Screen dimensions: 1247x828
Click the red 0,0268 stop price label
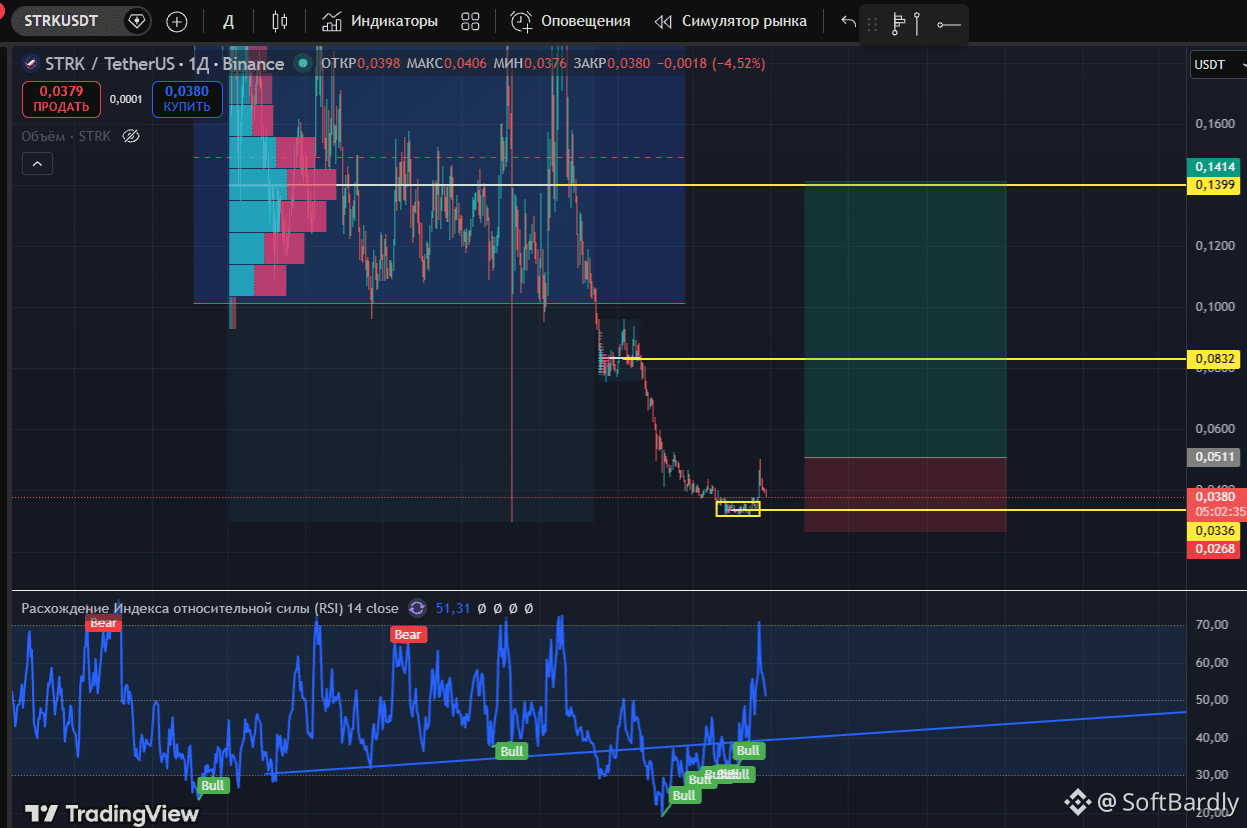(x=1214, y=549)
